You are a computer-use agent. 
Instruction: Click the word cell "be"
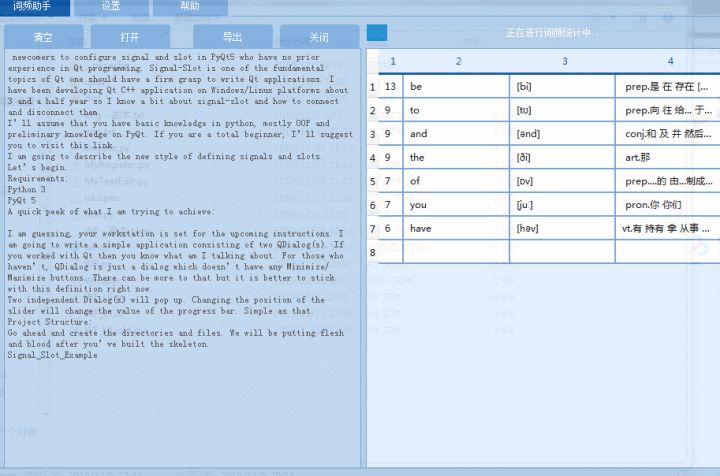456,86
